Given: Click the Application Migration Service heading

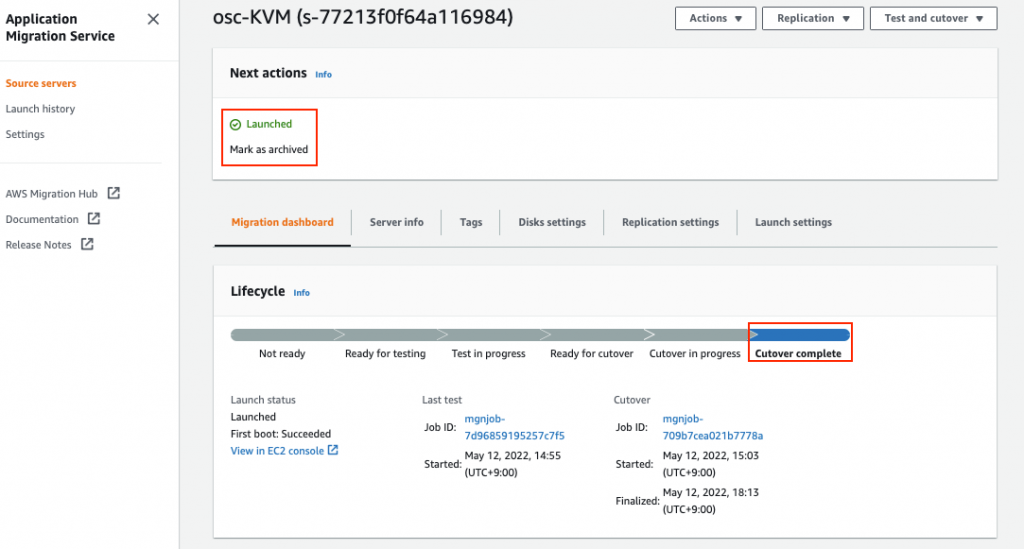Looking at the screenshot, I should [x=60, y=27].
